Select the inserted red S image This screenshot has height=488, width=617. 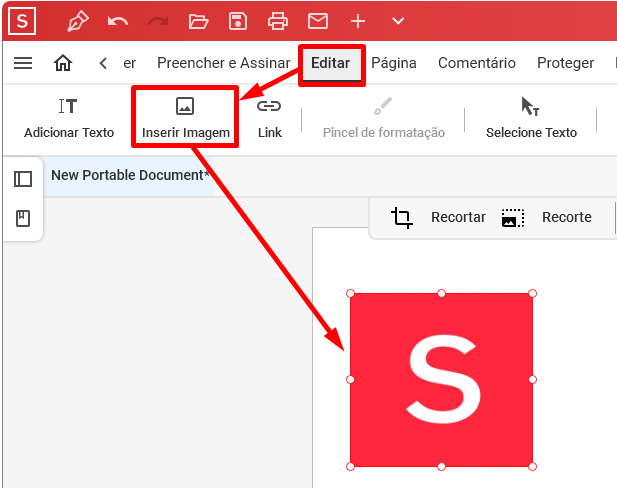point(441,380)
